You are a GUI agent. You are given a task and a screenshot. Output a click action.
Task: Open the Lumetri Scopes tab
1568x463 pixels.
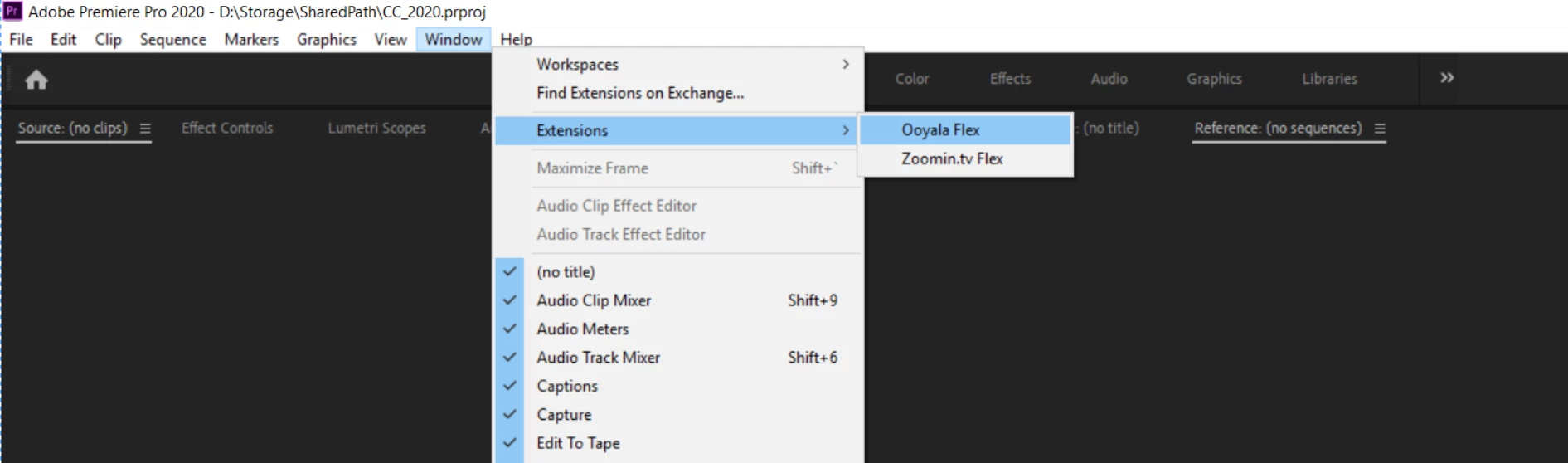376,128
